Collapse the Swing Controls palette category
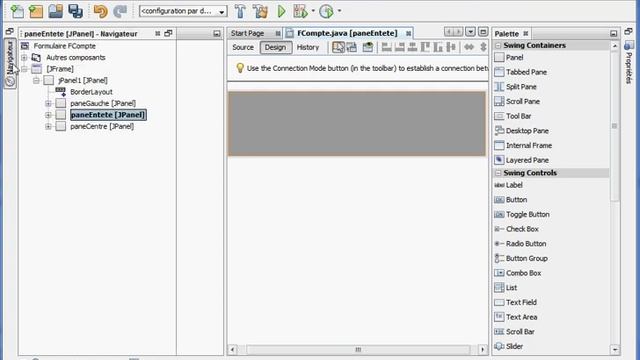The height and width of the screenshot is (360, 640). [x=498, y=173]
